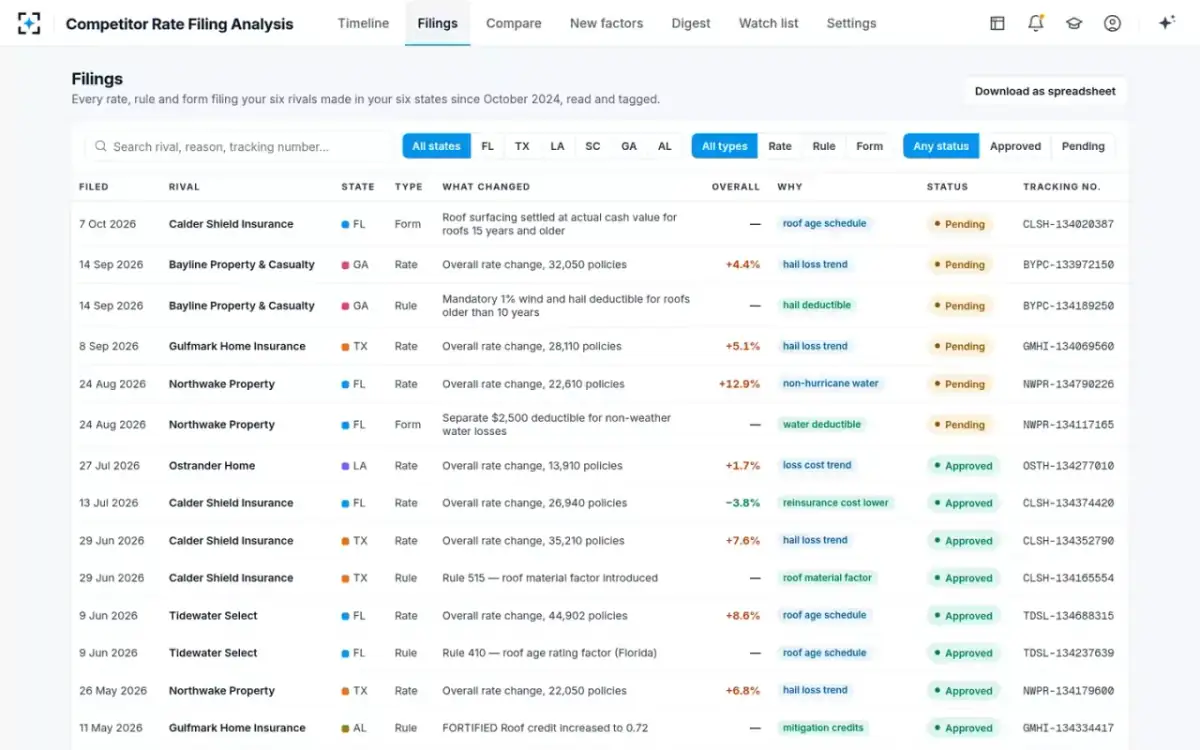The width and height of the screenshot is (1200, 750).
Task: Click the app logo icon
Action: coord(29,23)
